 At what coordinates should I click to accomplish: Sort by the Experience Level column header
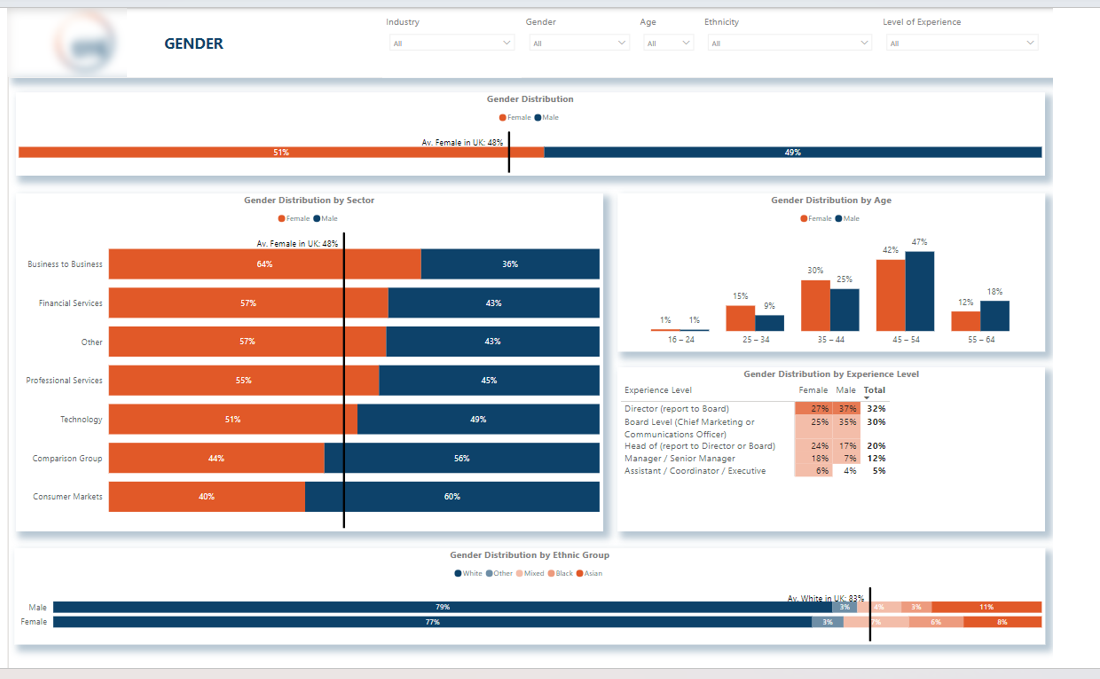[658, 390]
